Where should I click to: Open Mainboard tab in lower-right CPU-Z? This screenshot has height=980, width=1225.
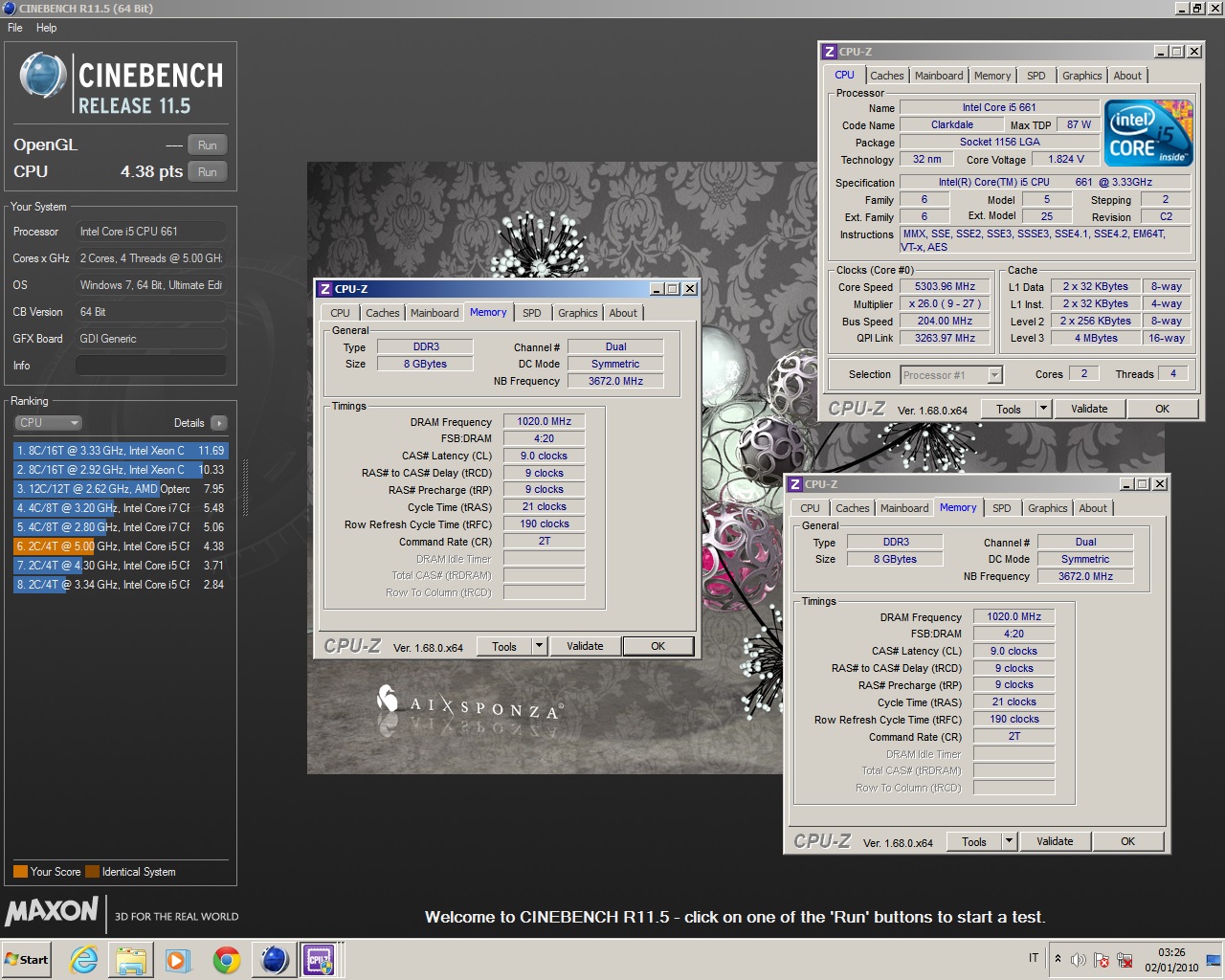pyautogui.click(x=904, y=508)
